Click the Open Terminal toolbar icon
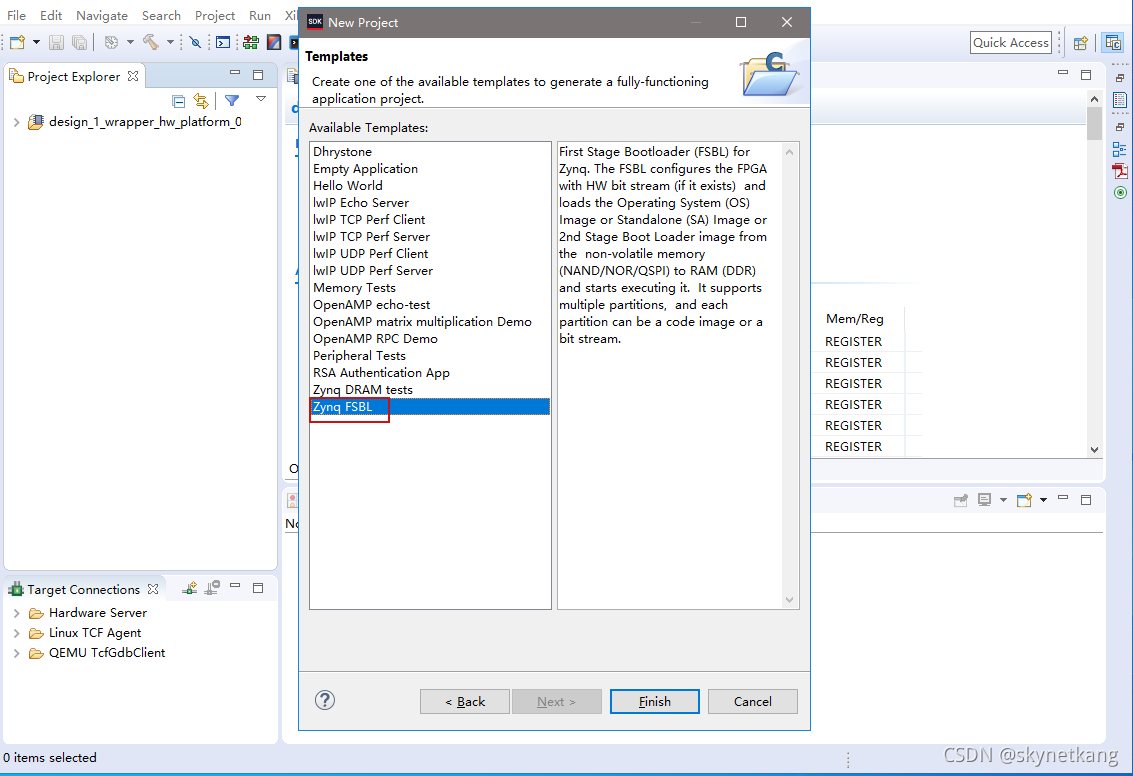The width and height of the screenshot is (1133, 776). click(x=223, y=43)
